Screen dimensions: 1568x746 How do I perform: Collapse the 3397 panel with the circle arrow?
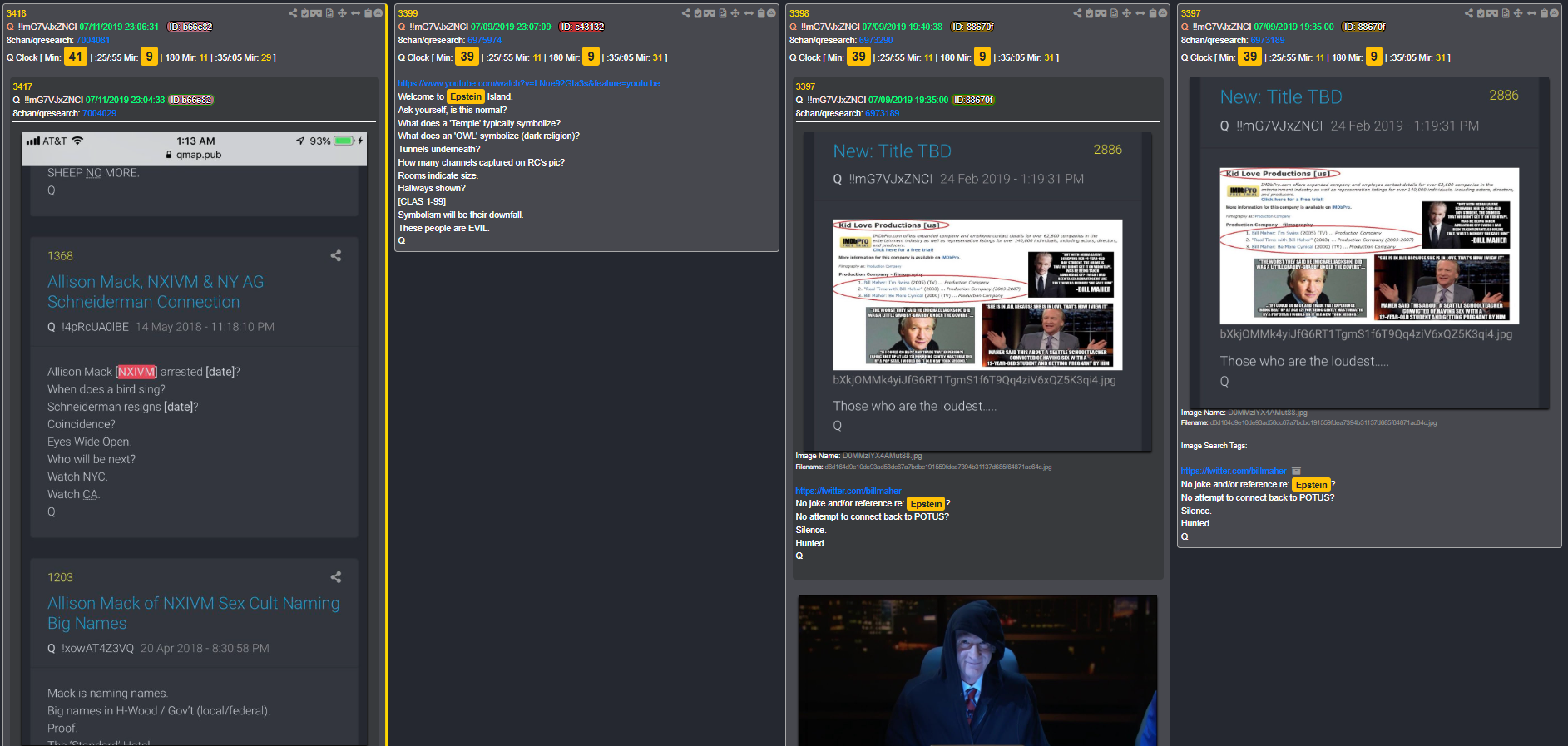click(x=1555, y=13)
